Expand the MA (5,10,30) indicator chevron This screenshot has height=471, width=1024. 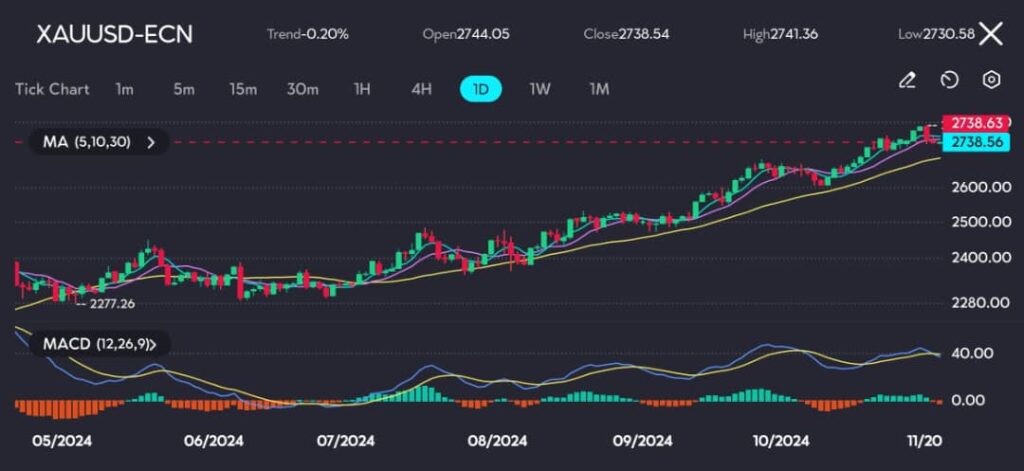(151, 142)
